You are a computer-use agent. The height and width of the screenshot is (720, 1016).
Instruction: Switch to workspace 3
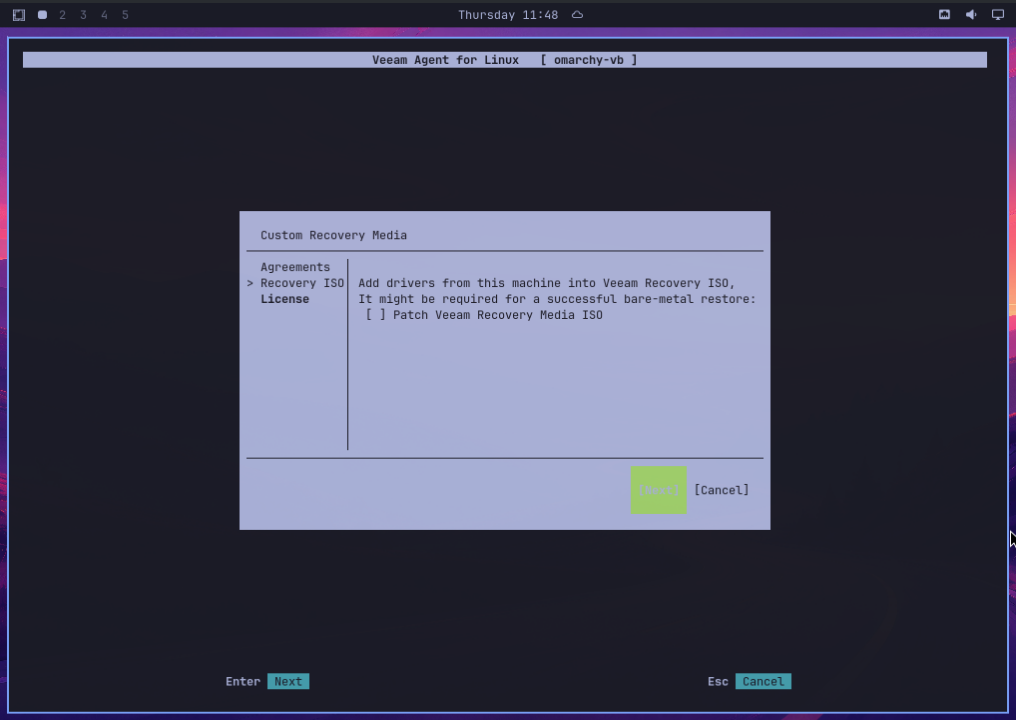point(83,15)
